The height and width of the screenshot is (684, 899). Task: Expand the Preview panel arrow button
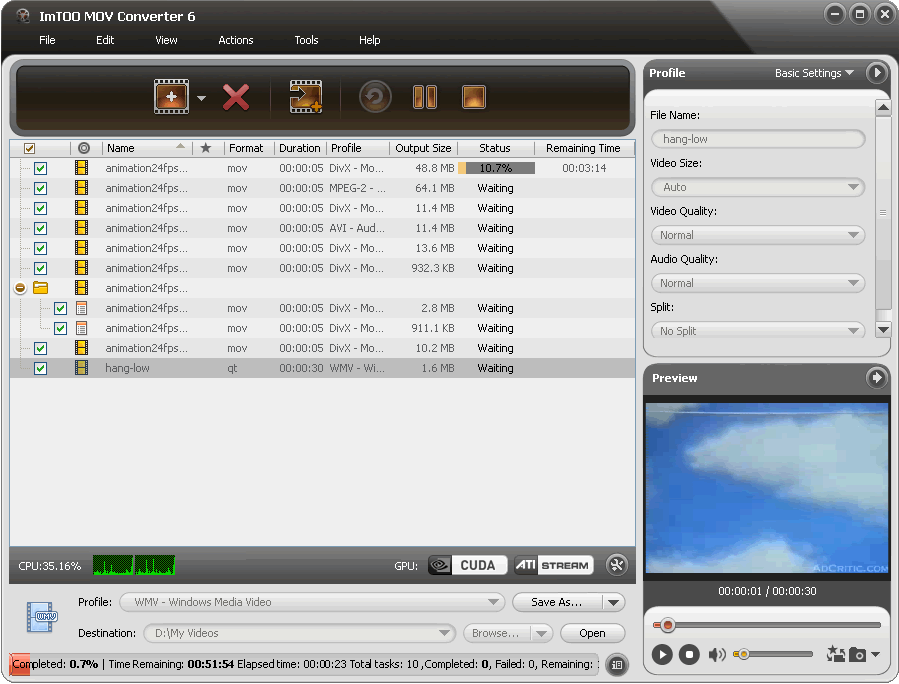tap(876, 377)
